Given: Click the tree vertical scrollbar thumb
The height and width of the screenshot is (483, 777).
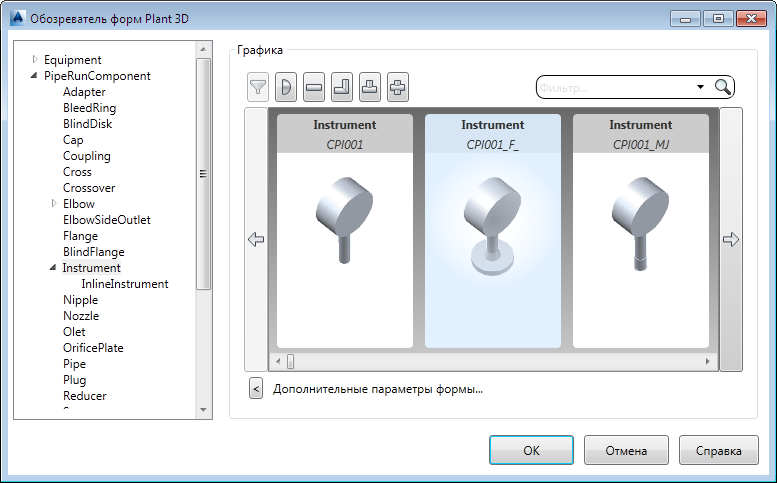Looking at the screenshot, I should (x=203, y=173).
